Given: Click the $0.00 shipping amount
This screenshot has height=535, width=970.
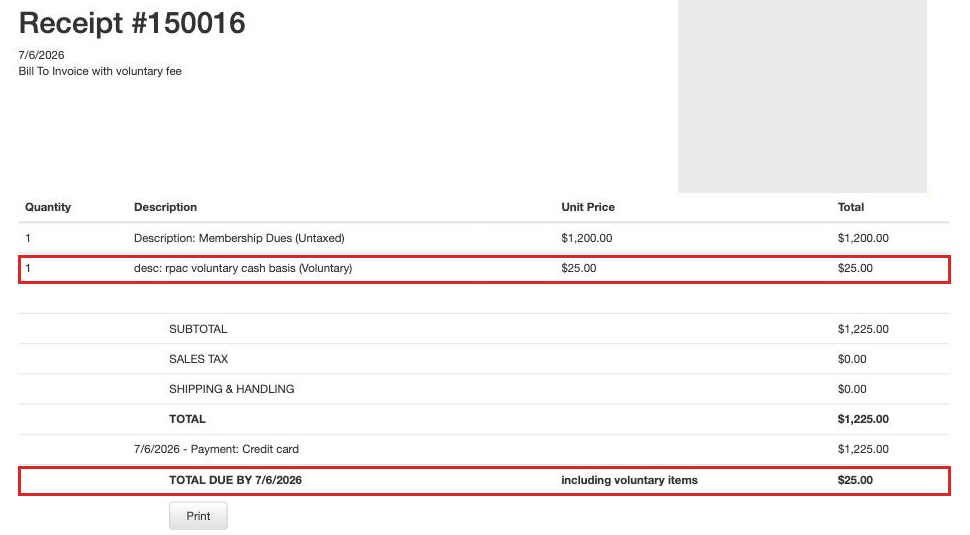Looking at the screenshot, I should [852, 389].
